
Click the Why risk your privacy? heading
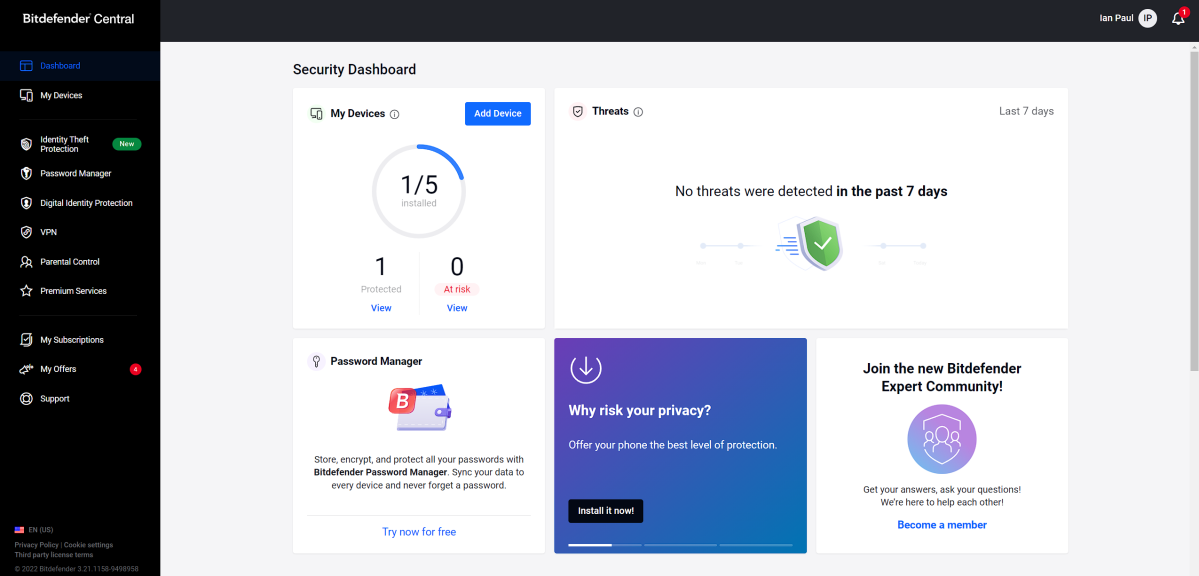(640, 410)
